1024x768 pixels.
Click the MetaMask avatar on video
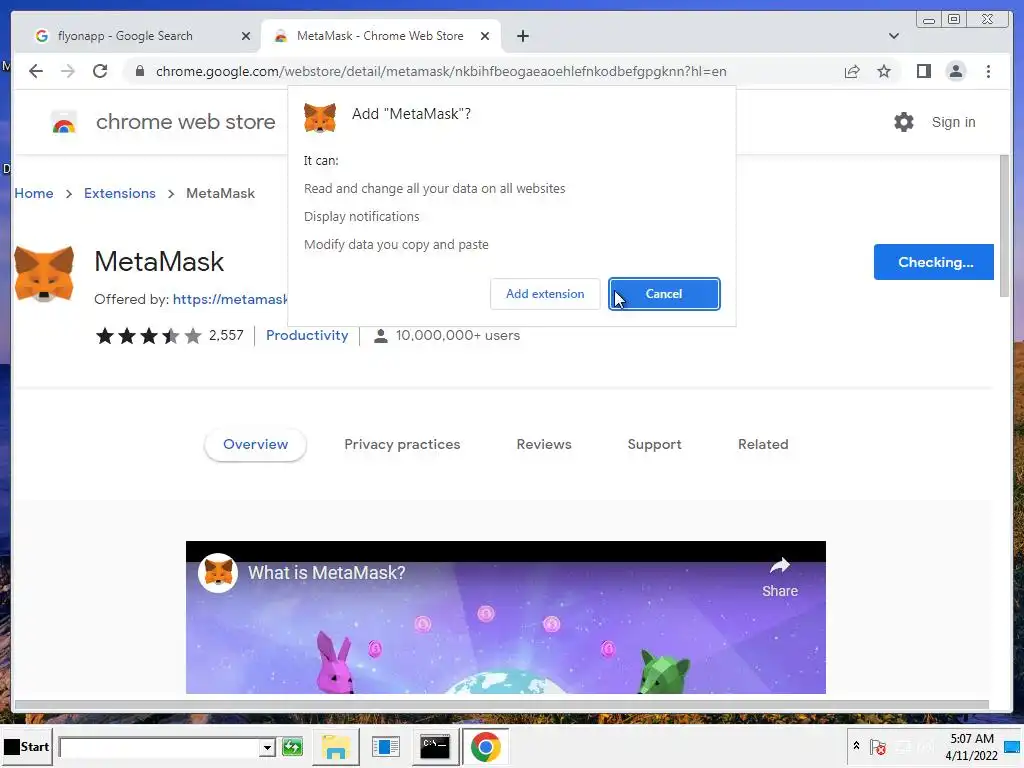click(x=217, y=573)
